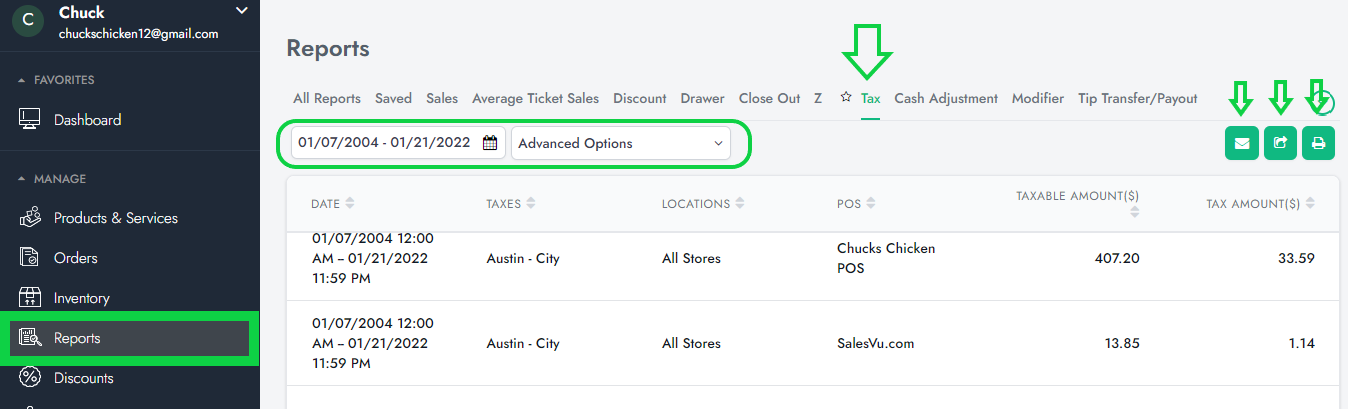Open Products & Services in sidebar
This screenshot has width=1348, height=409.
115,218
